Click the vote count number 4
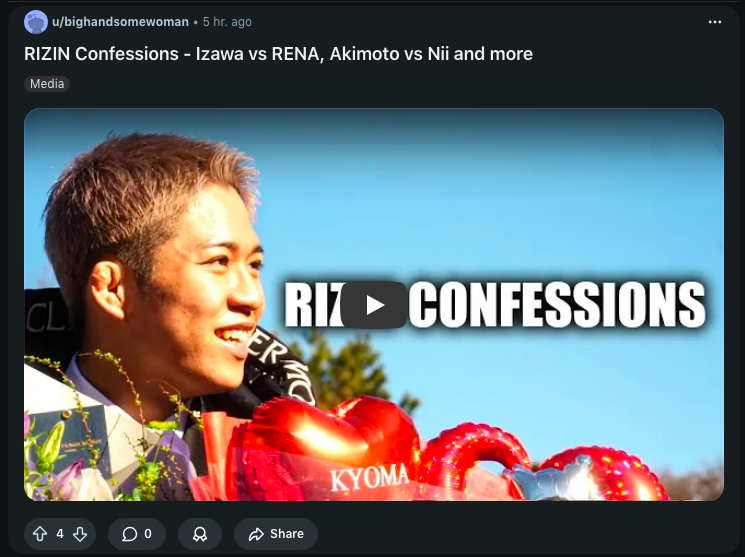 pos(60,534)
